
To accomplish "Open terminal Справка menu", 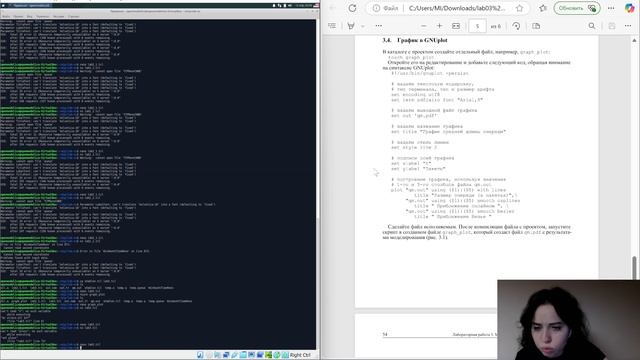I will (73, 16).
